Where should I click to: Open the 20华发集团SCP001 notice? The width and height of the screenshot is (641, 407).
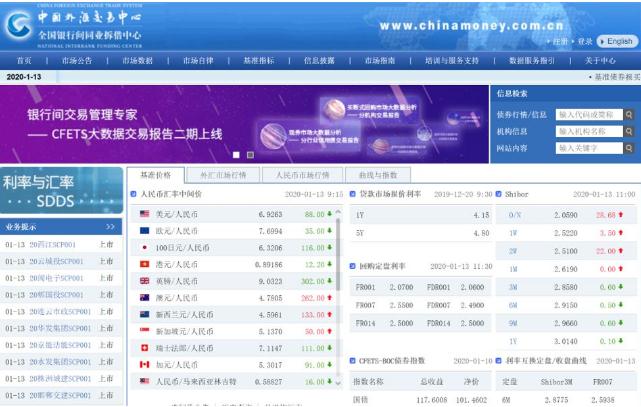point(60,328)
